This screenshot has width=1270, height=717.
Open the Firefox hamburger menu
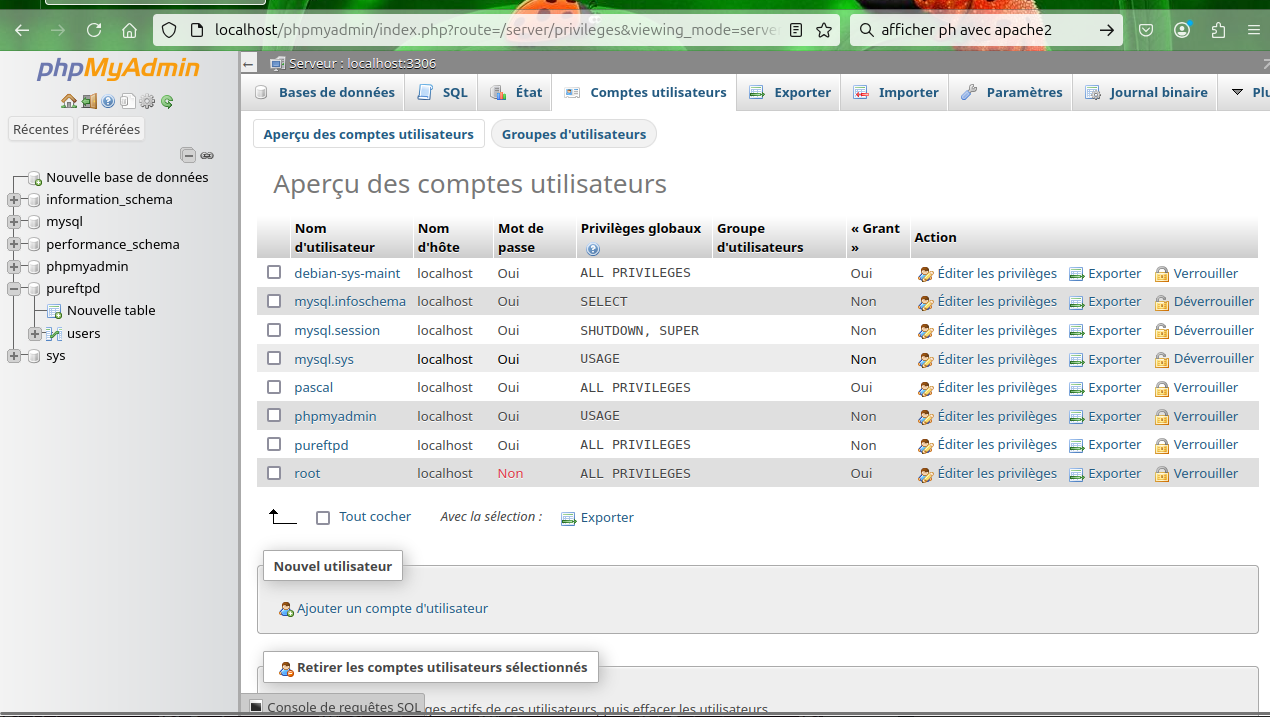pos(1253,30)
